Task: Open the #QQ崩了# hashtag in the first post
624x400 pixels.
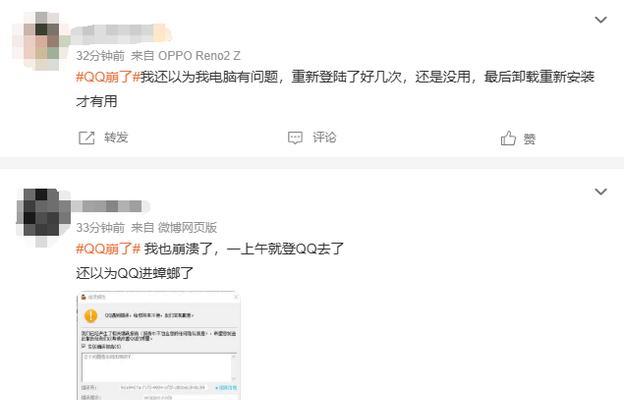Action: coord(108,77)
